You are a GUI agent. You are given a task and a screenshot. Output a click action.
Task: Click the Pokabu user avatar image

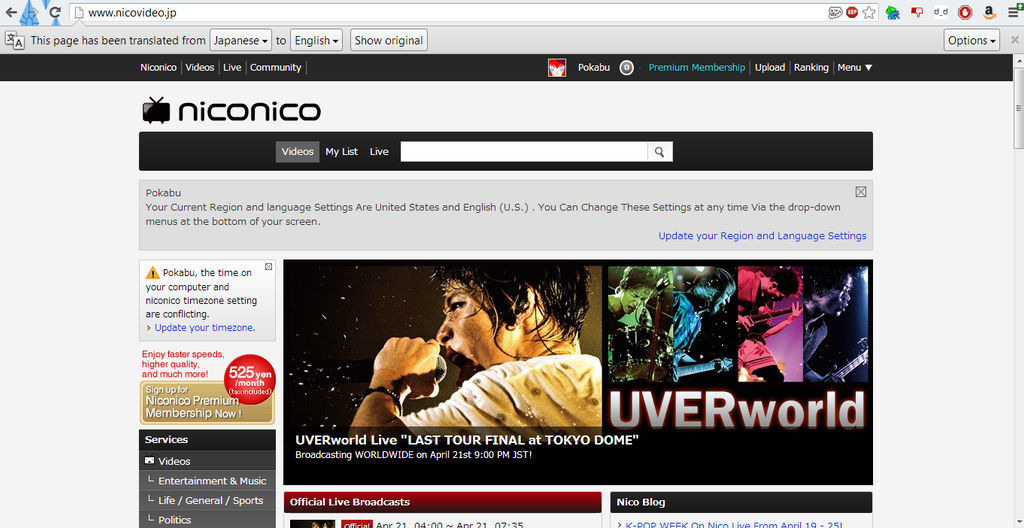pyautogui.click(x=557, y=67)
